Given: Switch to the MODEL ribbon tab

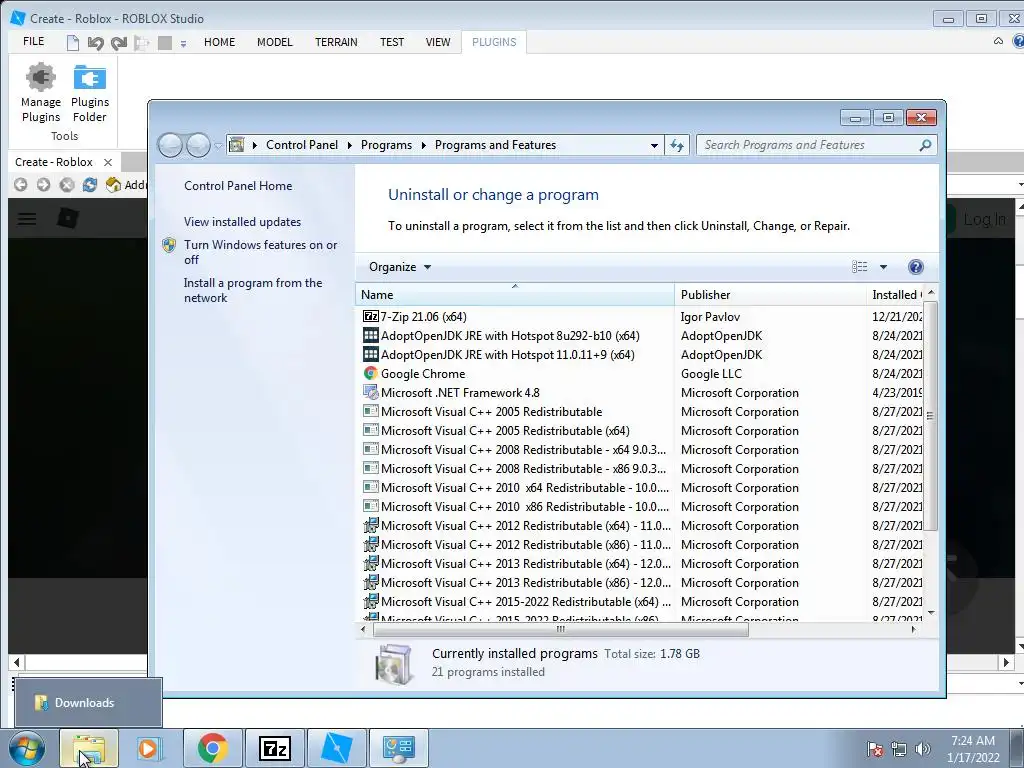Looking at the screenshot, I should [x=274, y=42].
